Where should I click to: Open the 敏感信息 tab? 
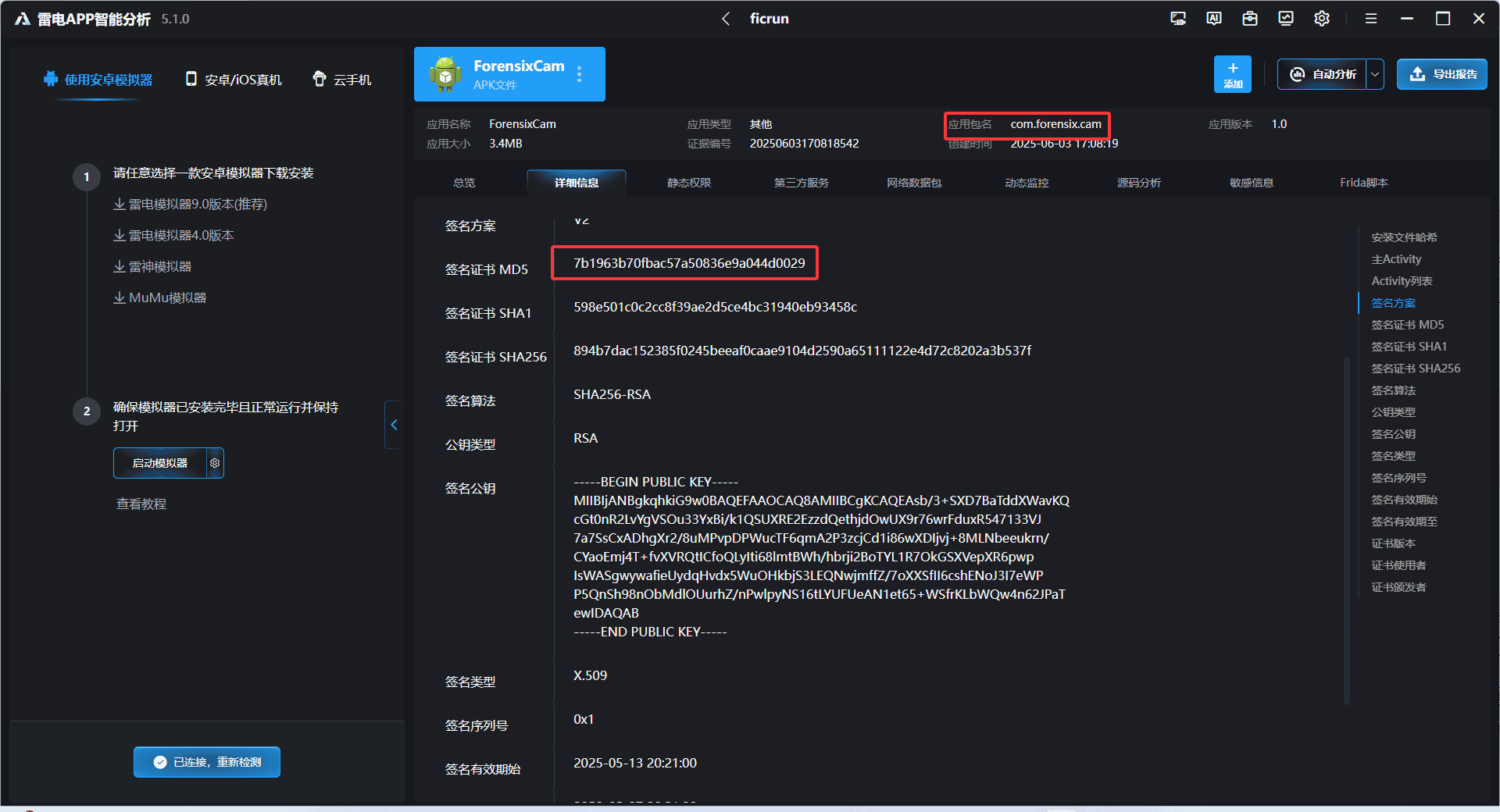point(1252,183)
